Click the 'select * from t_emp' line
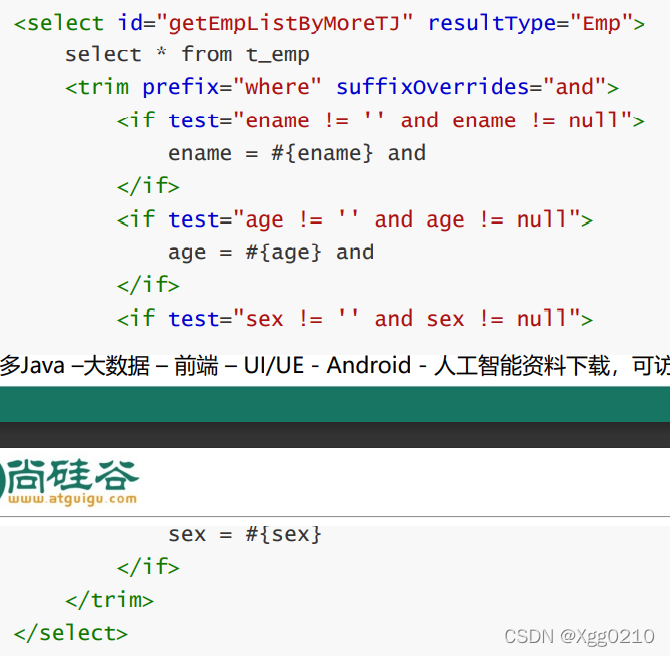Viewport: 670px width, 656px height. 187,55
